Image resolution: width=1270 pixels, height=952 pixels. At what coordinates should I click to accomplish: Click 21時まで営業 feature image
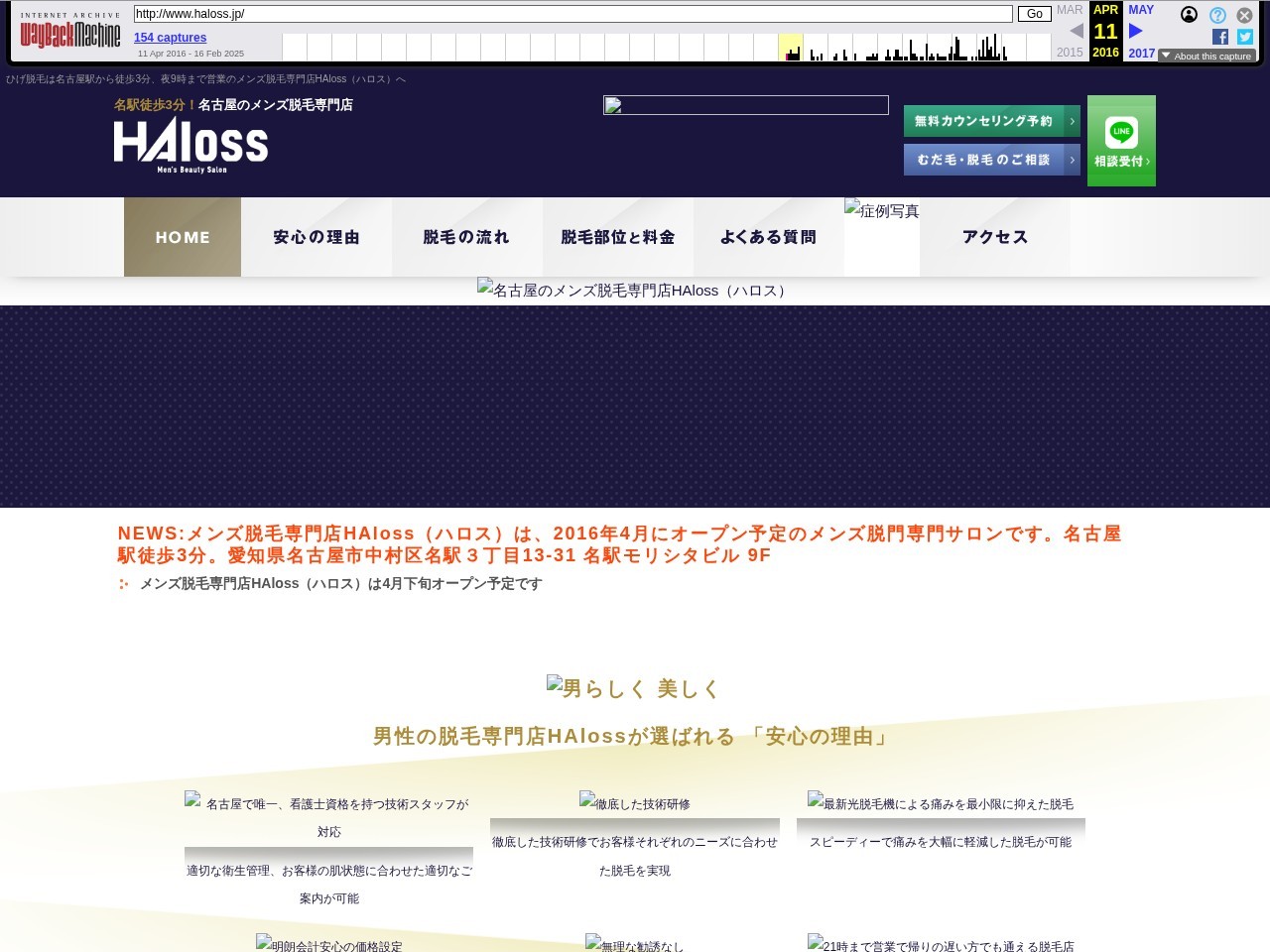[x=941, y=943]
